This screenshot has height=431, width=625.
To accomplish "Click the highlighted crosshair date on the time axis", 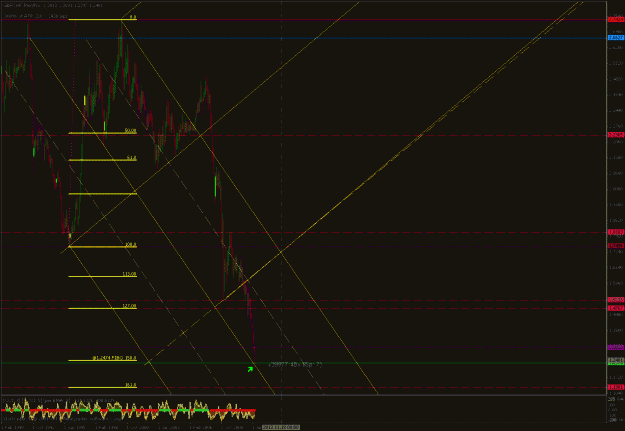I will pos(281,427).
